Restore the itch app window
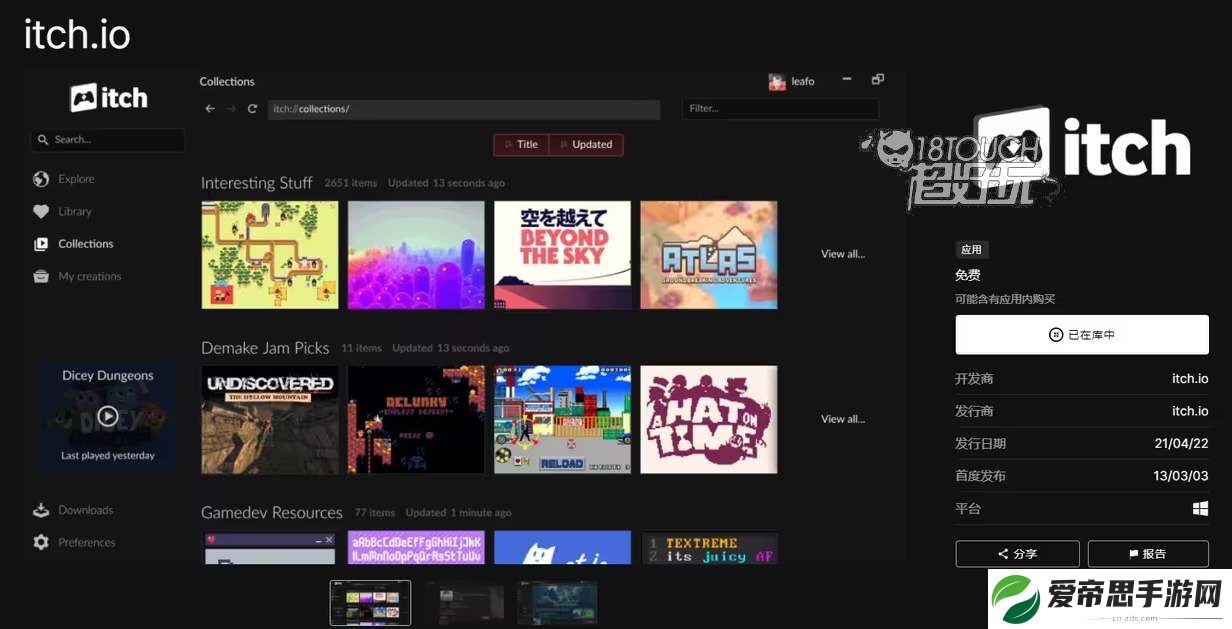 (x=878, y=79)
